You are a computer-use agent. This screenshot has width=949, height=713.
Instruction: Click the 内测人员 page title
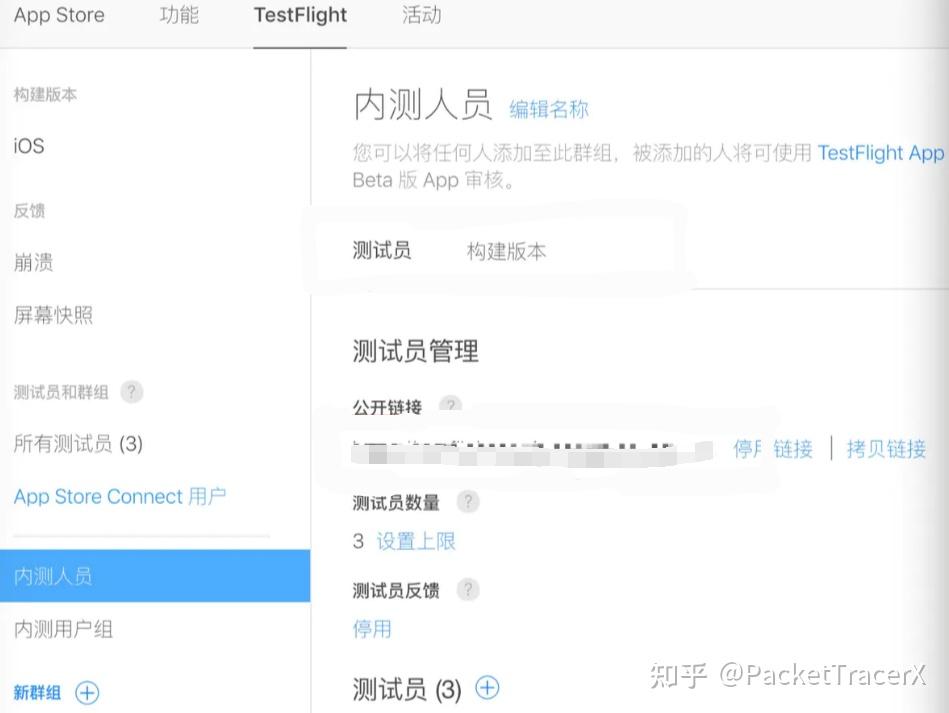click(x=422, y=105)
